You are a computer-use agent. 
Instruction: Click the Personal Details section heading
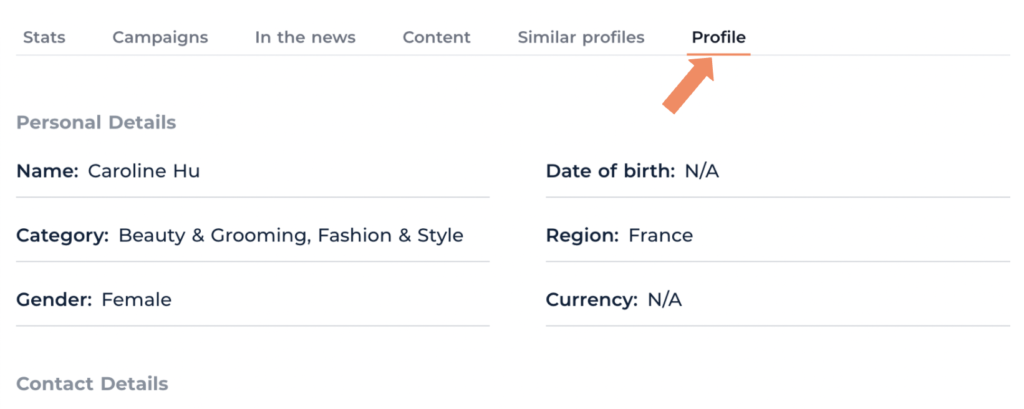point(96,123)
